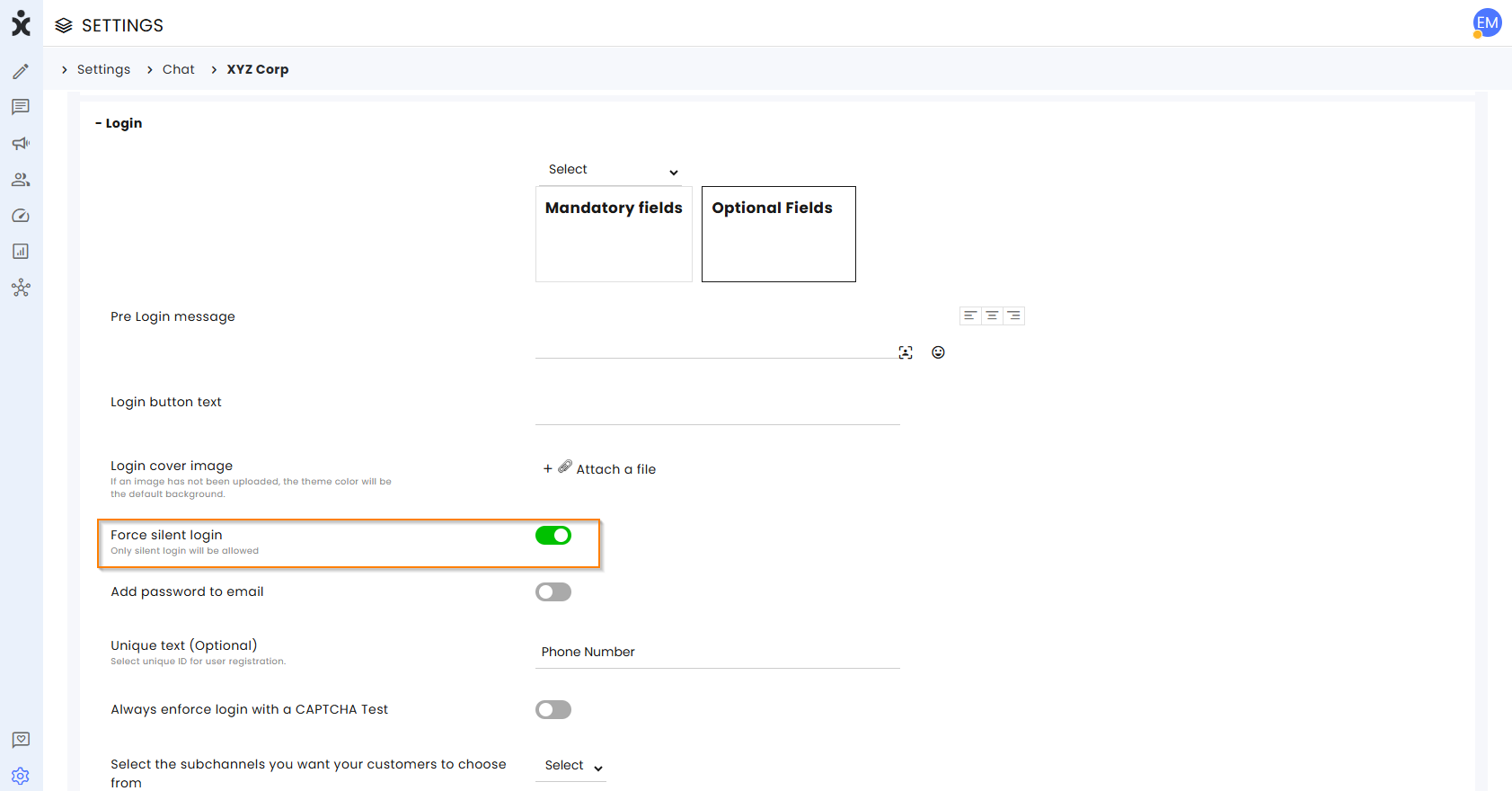Open the contacts people sidebar icon

tap(21, 180)
